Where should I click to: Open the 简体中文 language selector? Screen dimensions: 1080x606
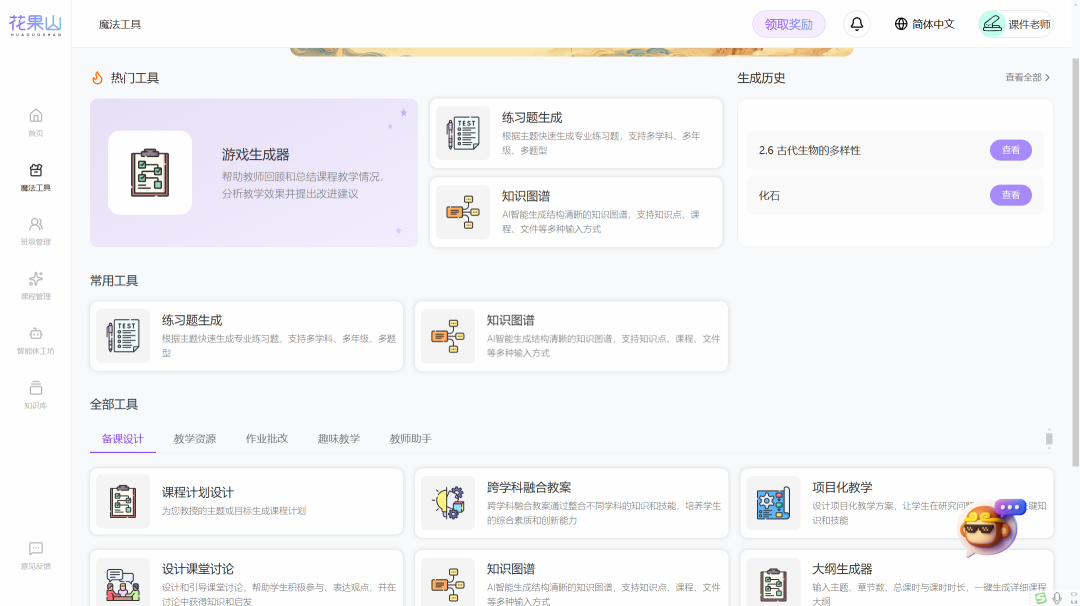click(924, 23)
